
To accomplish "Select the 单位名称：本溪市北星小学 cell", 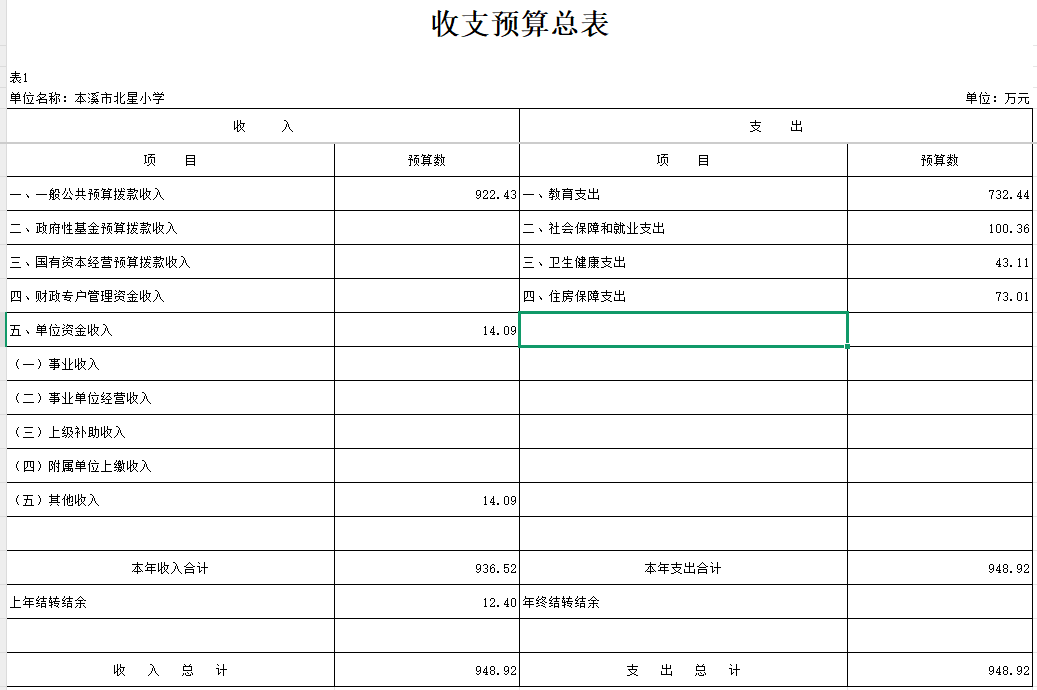I will point(87,99).
